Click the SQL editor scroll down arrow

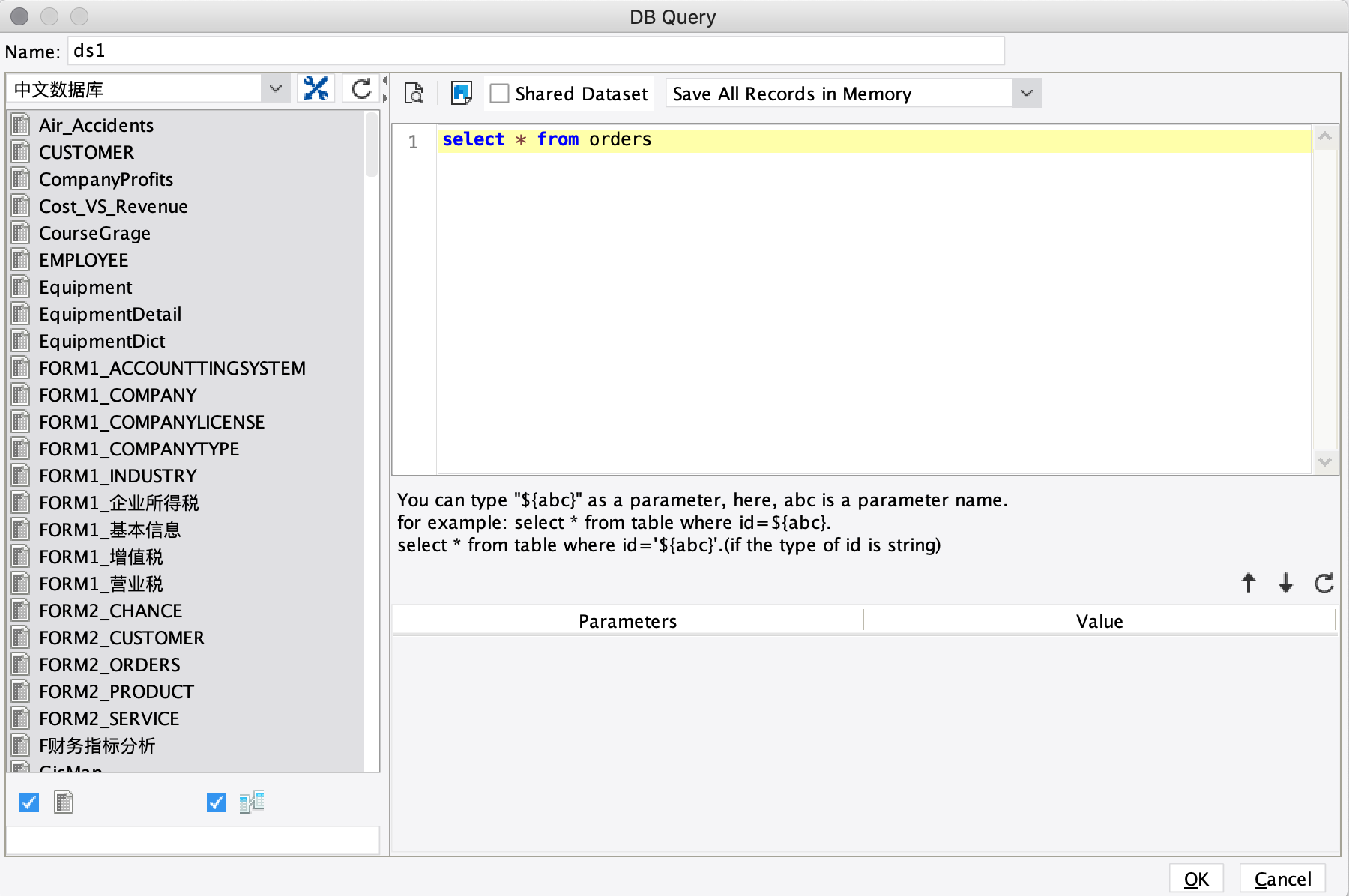[1325, 461]
